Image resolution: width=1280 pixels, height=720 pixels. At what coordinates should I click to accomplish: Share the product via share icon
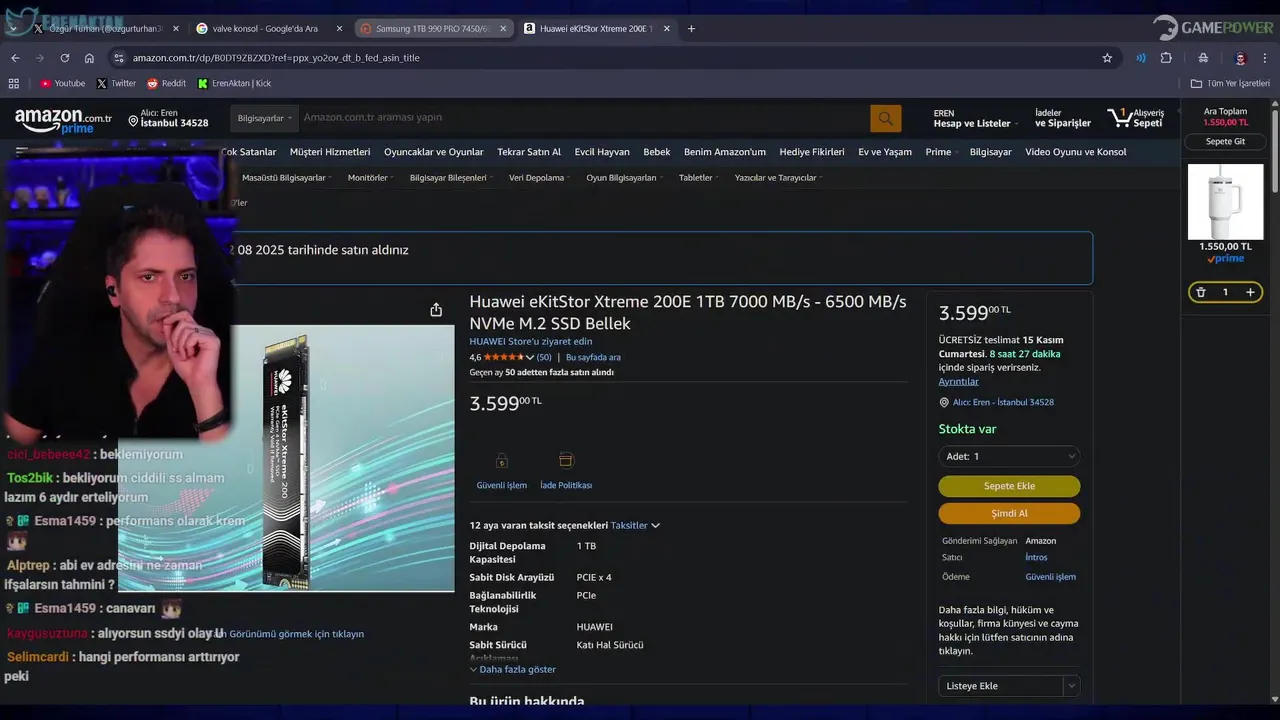click(x=436, y=310)
